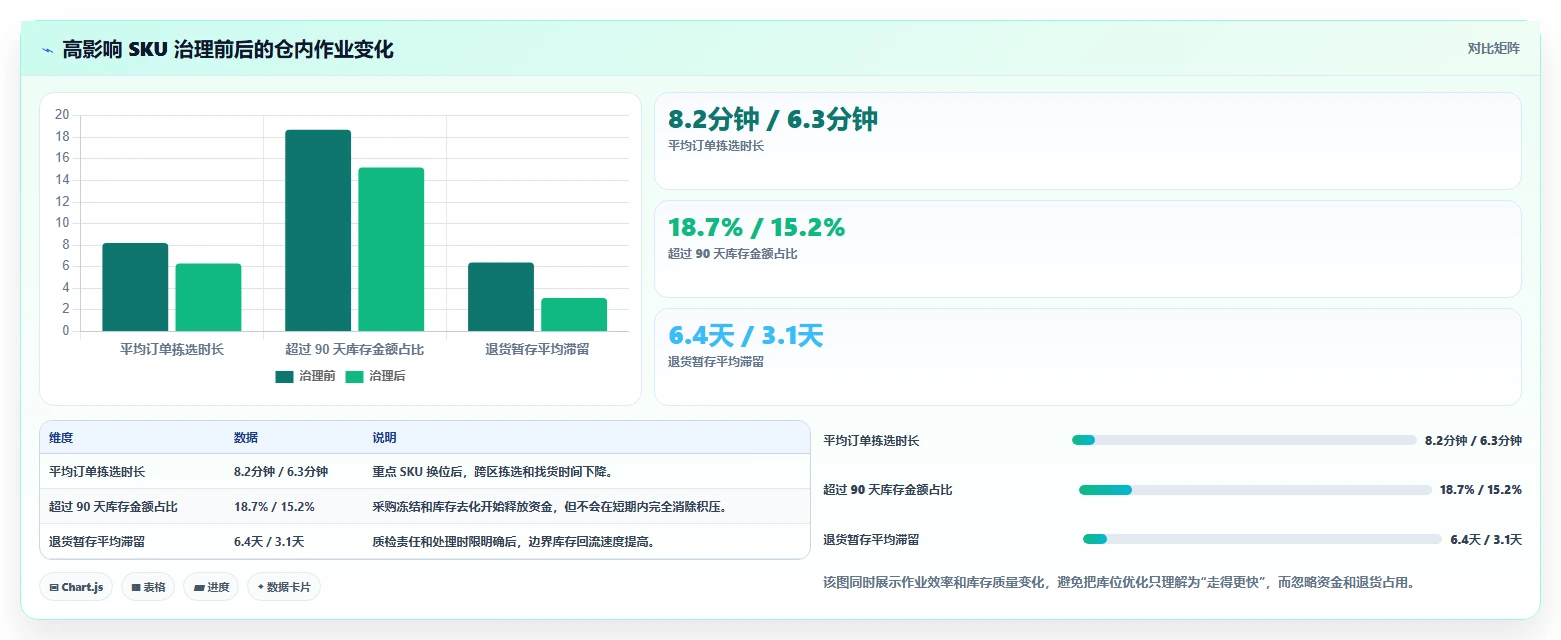This screenshot has height=640, width=1561.
Task: Click the 数据卡片 tag chip
Action: (x=284, y=587)
